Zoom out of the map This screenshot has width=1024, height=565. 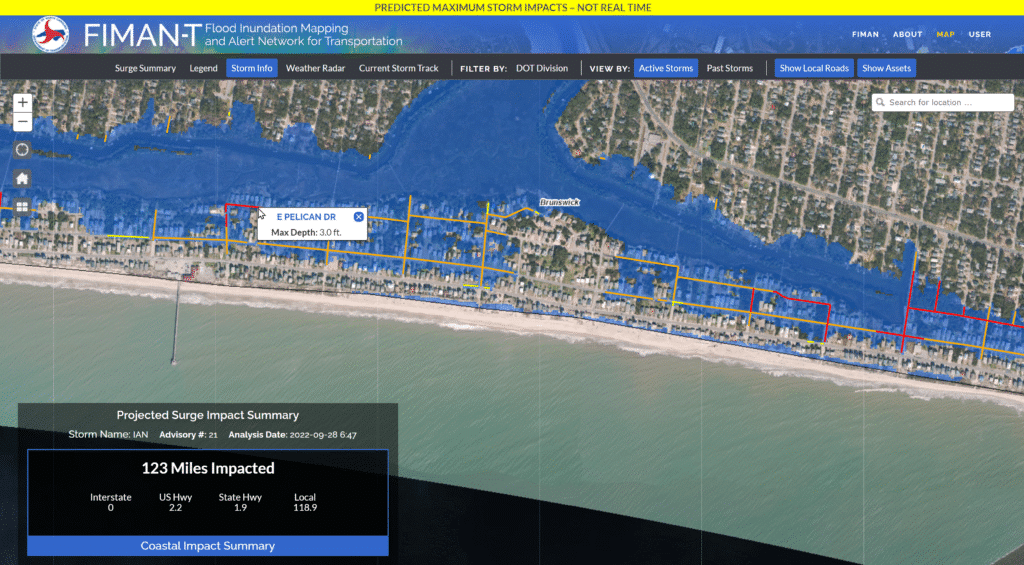23,123
